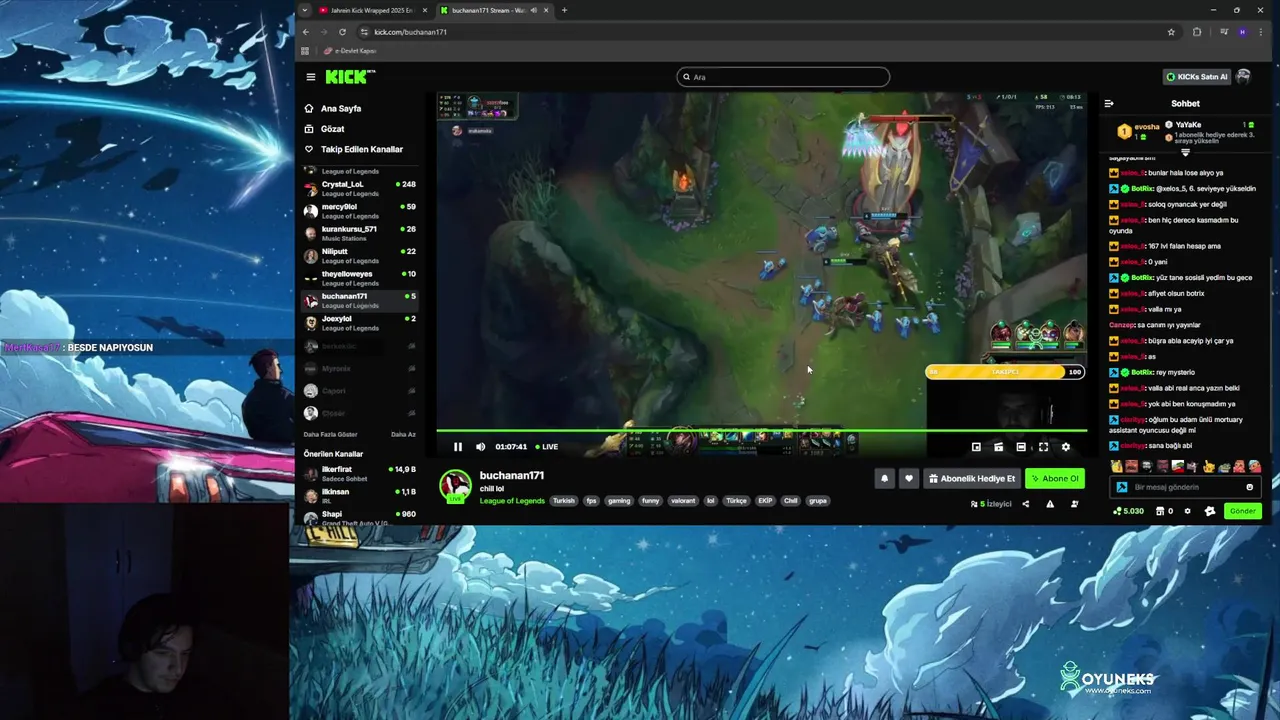
Task: Open Takip Edilen Kanallar in the sidebar
Action: [x=360, y=149]
